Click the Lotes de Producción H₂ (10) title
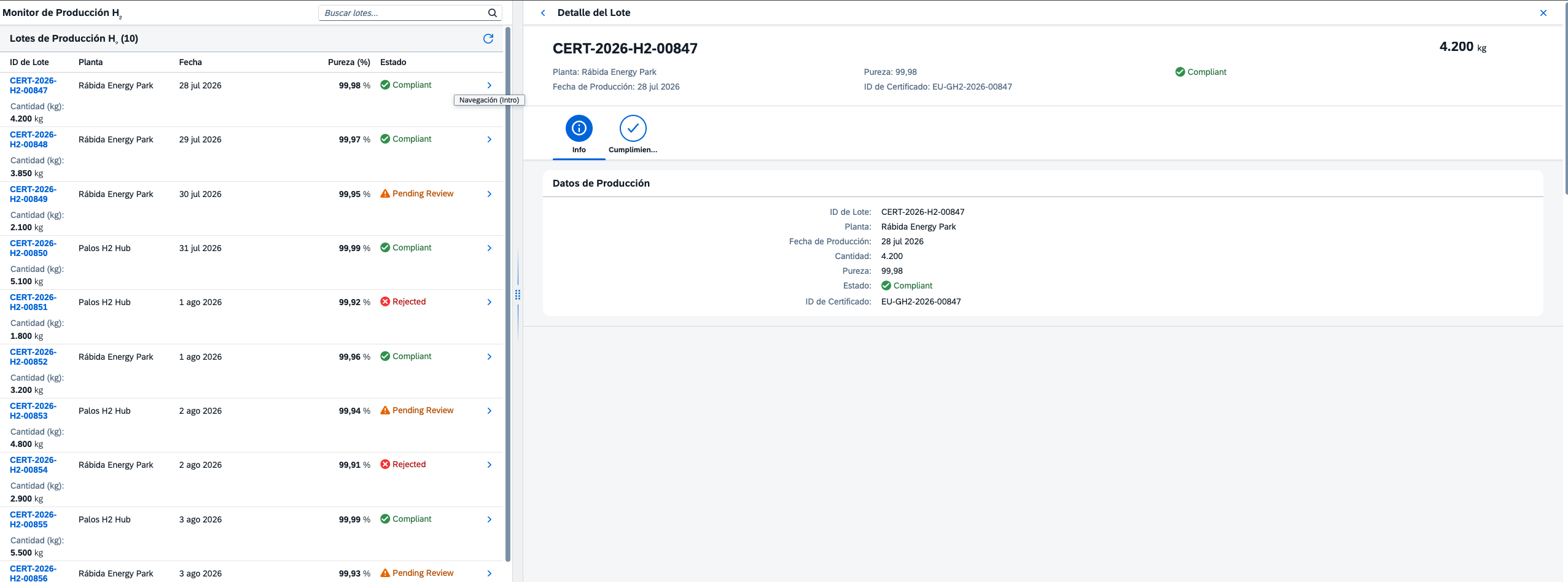Screen dimensions: 1568x582 74,39
